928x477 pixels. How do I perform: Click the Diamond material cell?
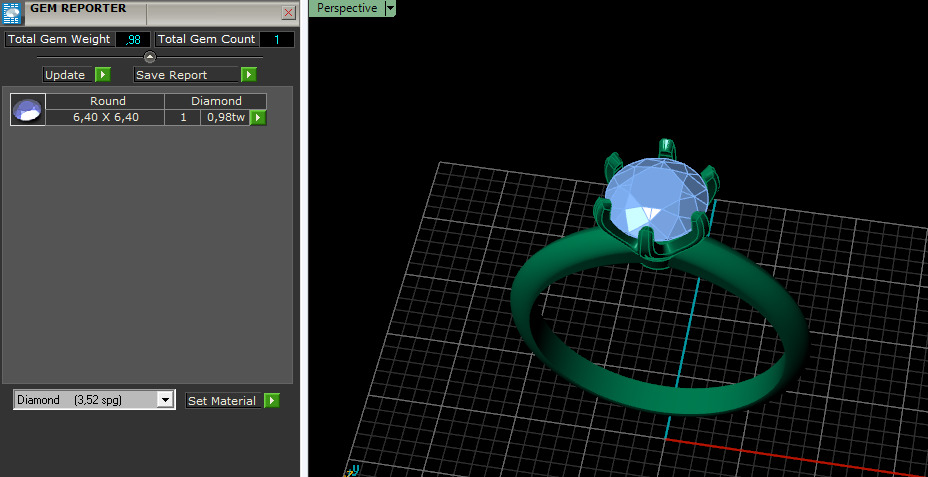click(x=216, y=101)
